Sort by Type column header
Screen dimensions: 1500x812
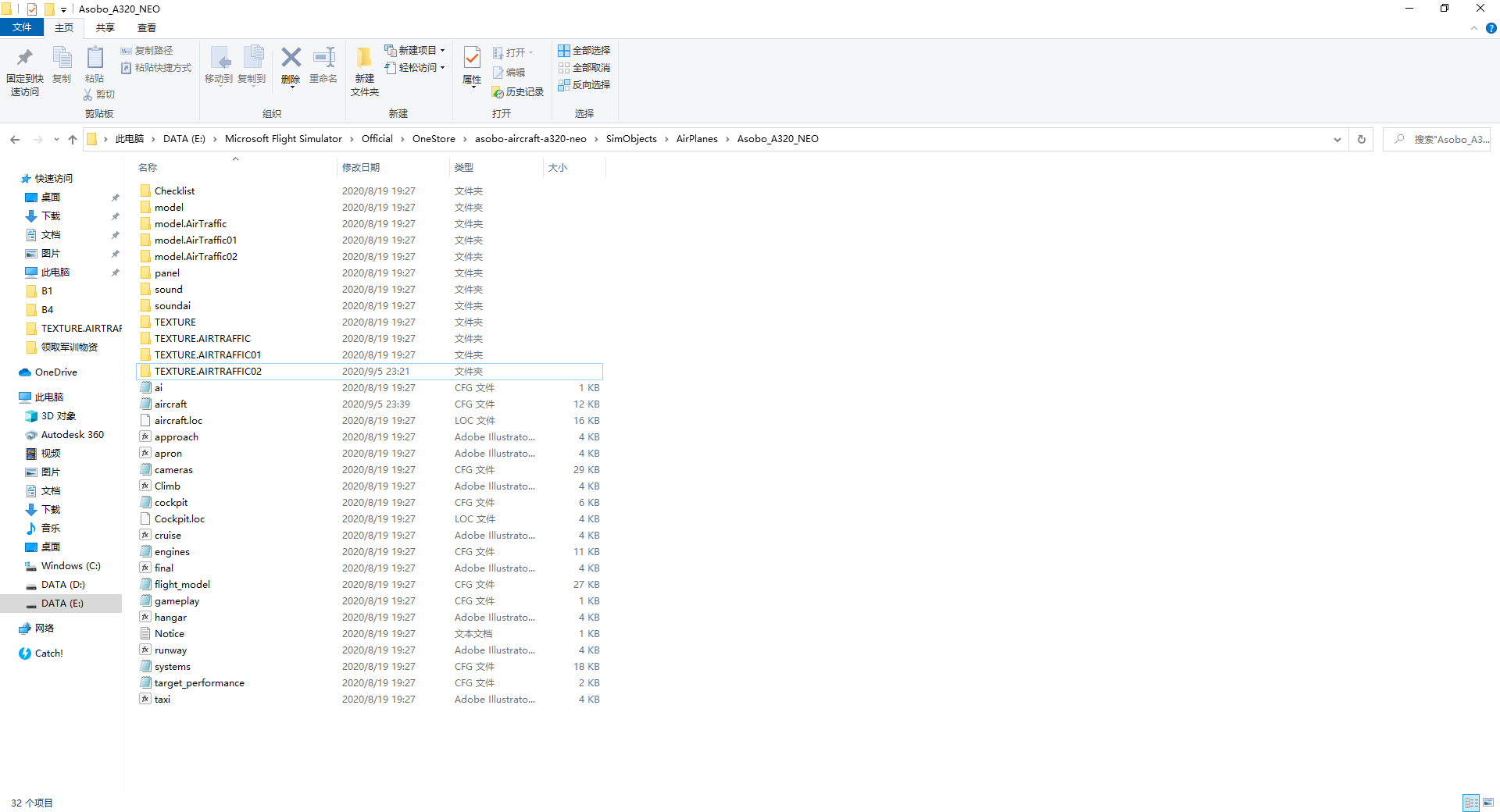497,168
